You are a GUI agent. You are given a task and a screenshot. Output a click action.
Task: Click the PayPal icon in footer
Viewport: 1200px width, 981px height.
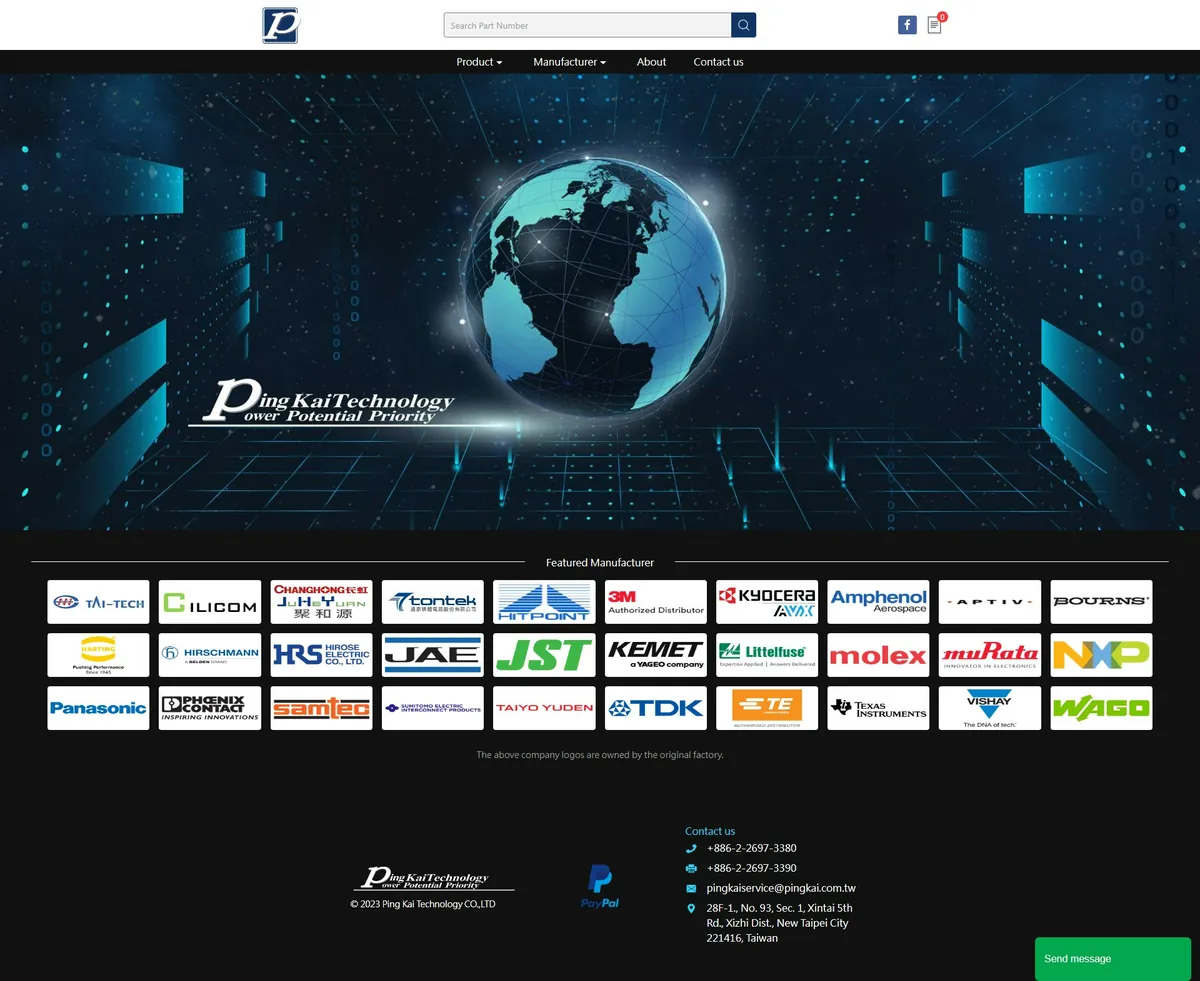600,886
